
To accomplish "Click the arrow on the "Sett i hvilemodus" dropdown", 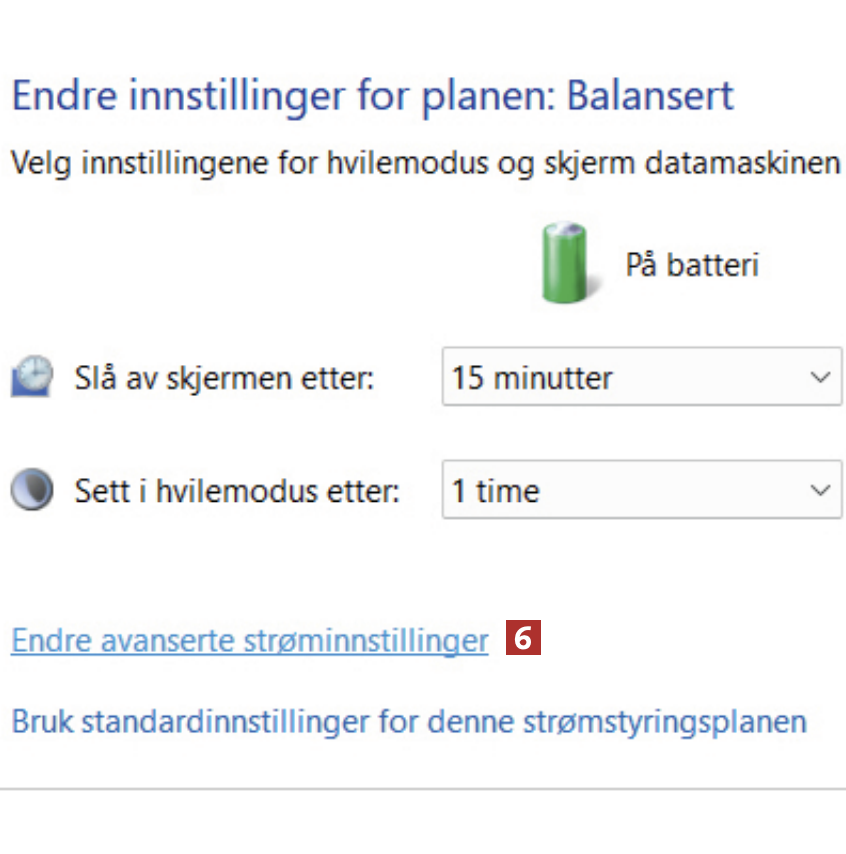I will tap(820, 491).
